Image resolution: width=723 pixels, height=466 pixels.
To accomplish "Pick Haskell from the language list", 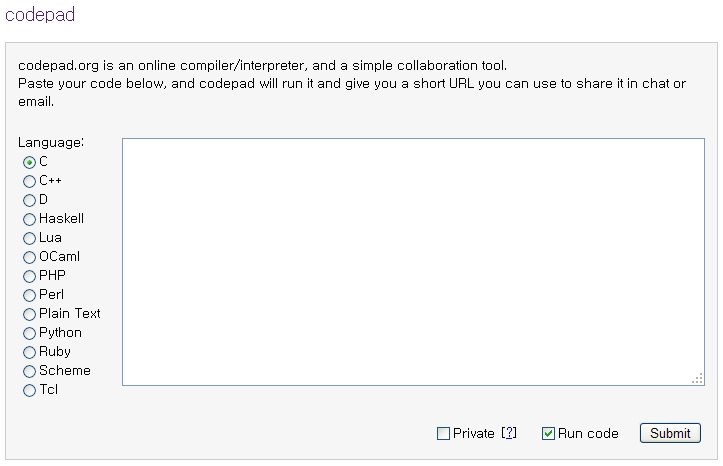I will (x=29, y=219).
